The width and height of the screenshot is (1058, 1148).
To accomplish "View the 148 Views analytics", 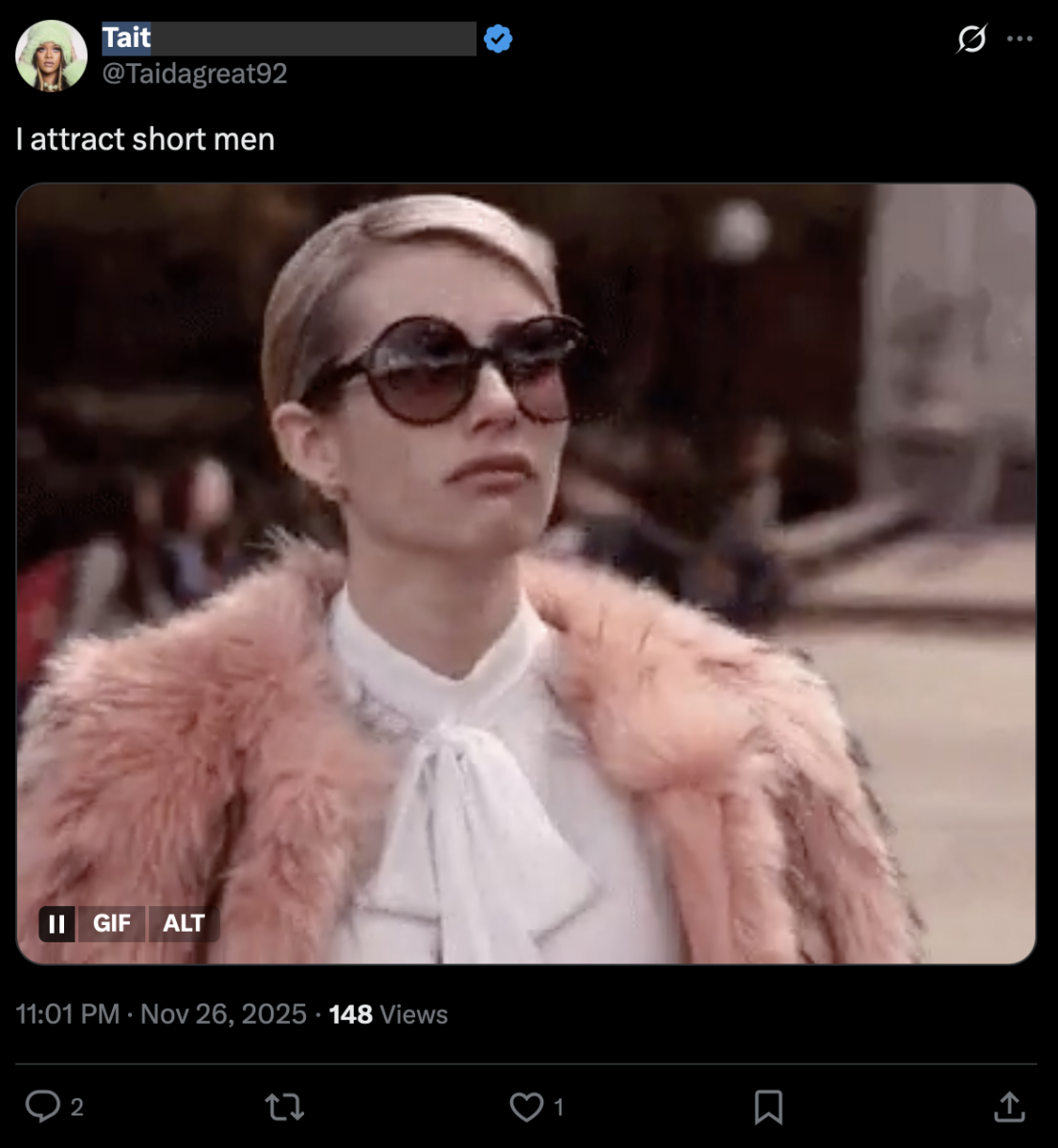I will (x=387, y=1014).
